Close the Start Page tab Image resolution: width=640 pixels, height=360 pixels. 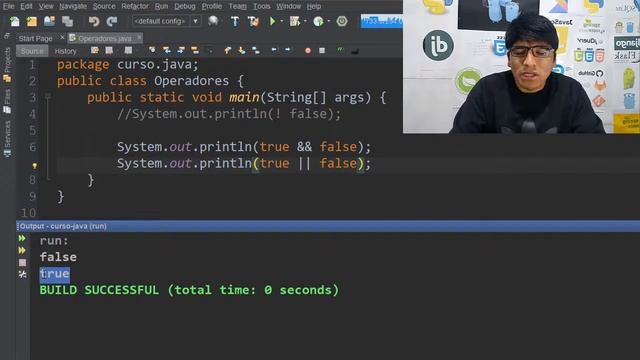(x=62, y=38)
